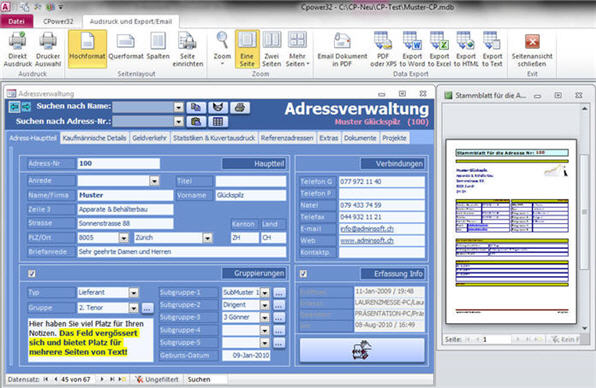Image resolution: width=596 pixels, height=388 pixels.
Task: Click ellipsis button next to Gruppe
Action: [147, 308]
